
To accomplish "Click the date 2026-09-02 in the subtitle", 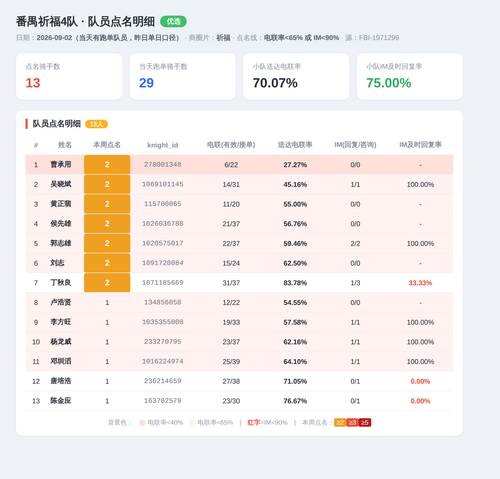I will [x=54, y=38].
